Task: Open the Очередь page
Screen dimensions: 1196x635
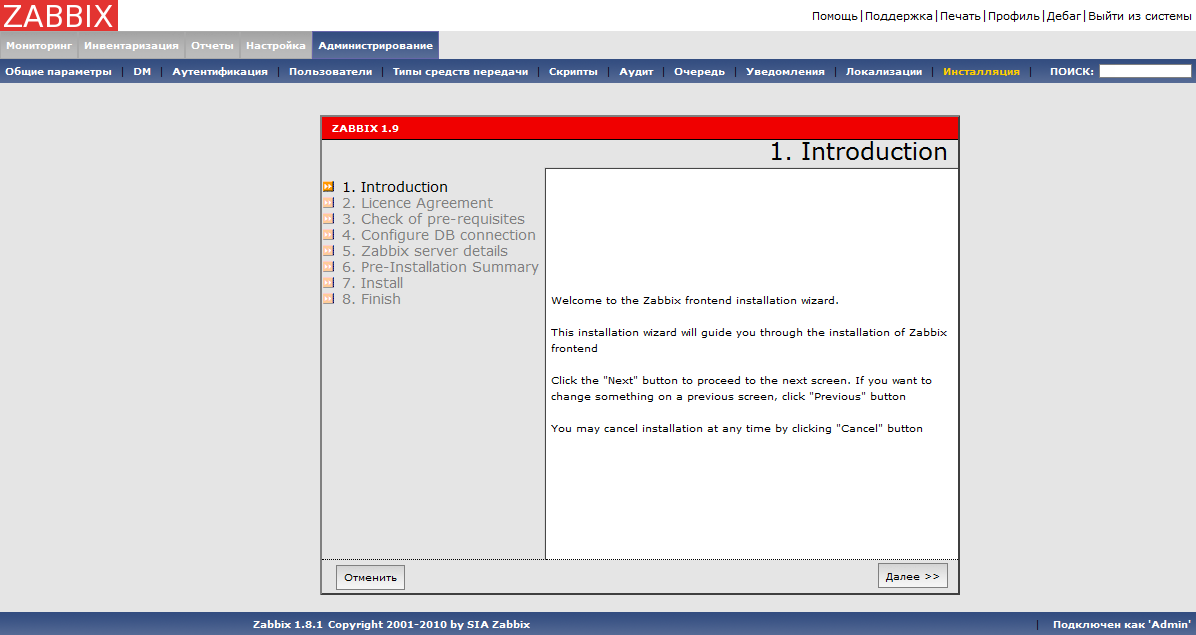Action: (699, 72)
